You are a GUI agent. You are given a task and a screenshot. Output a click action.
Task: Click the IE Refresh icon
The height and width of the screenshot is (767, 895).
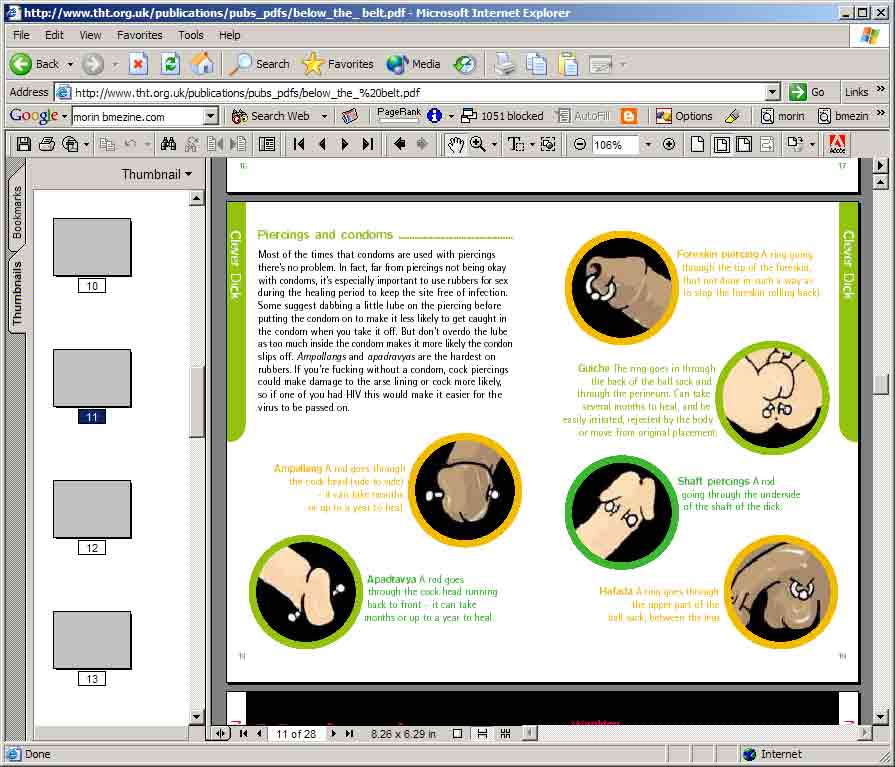pos(170,64)
